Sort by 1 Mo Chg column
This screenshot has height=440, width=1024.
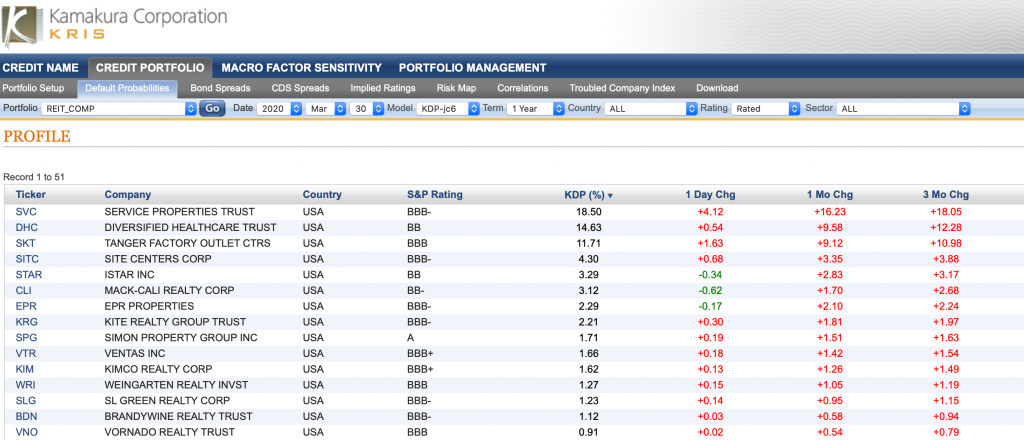point(829,195)
